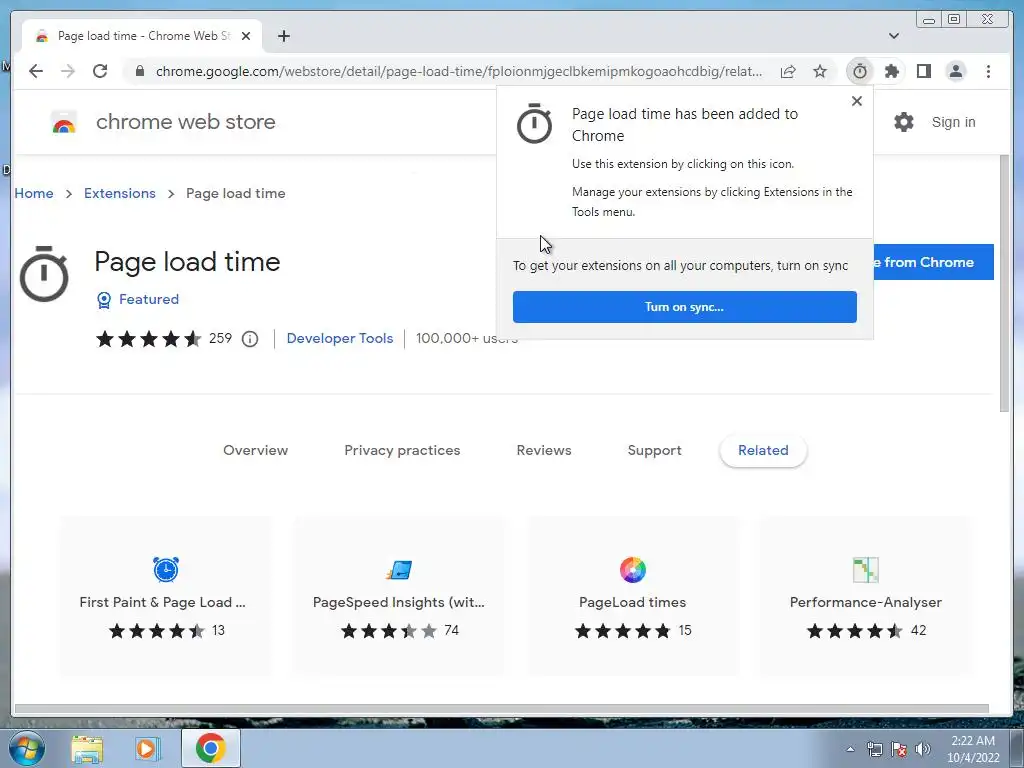Click Turn on sync button
Image resolution: width=1024 pixels, height=768 pixels.
coord(684,307)
